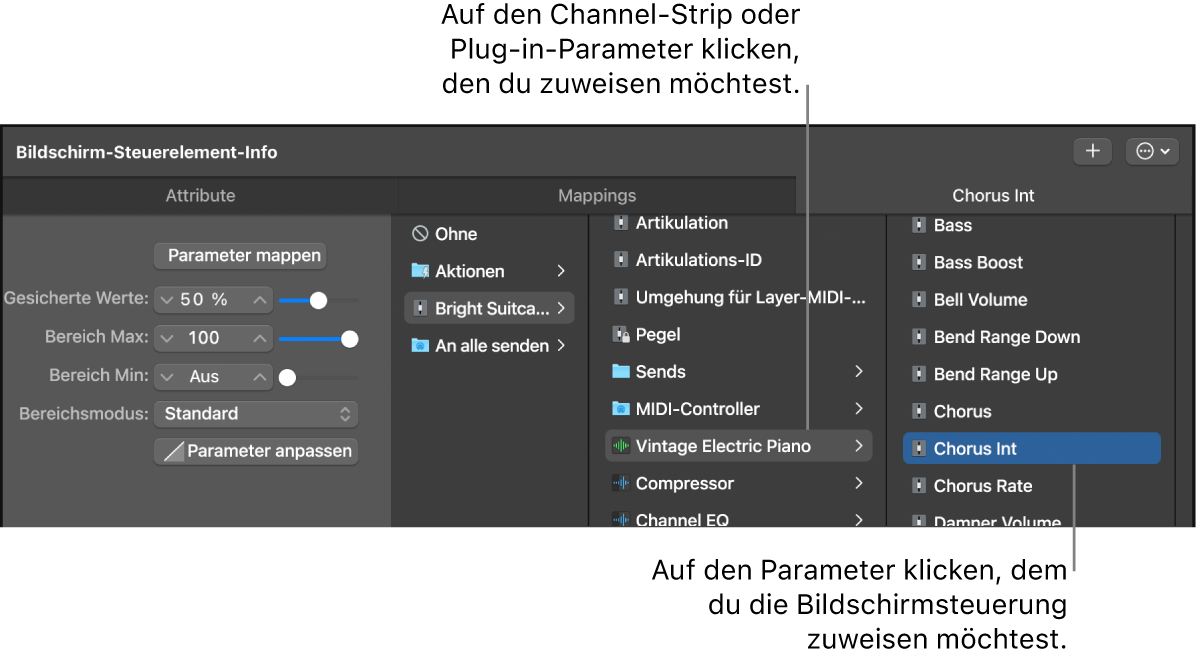The width and height of the screenshot is (1197, 657).
Task: Click the fader icon beside Chorus Rate
Action: pos(918,485)
